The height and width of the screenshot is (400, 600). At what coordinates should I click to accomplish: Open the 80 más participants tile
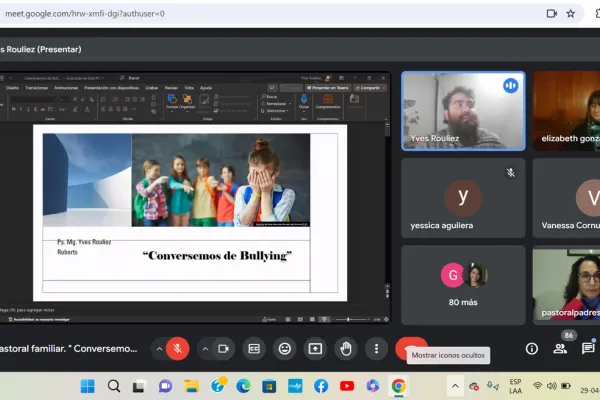(x=463, y=285)
